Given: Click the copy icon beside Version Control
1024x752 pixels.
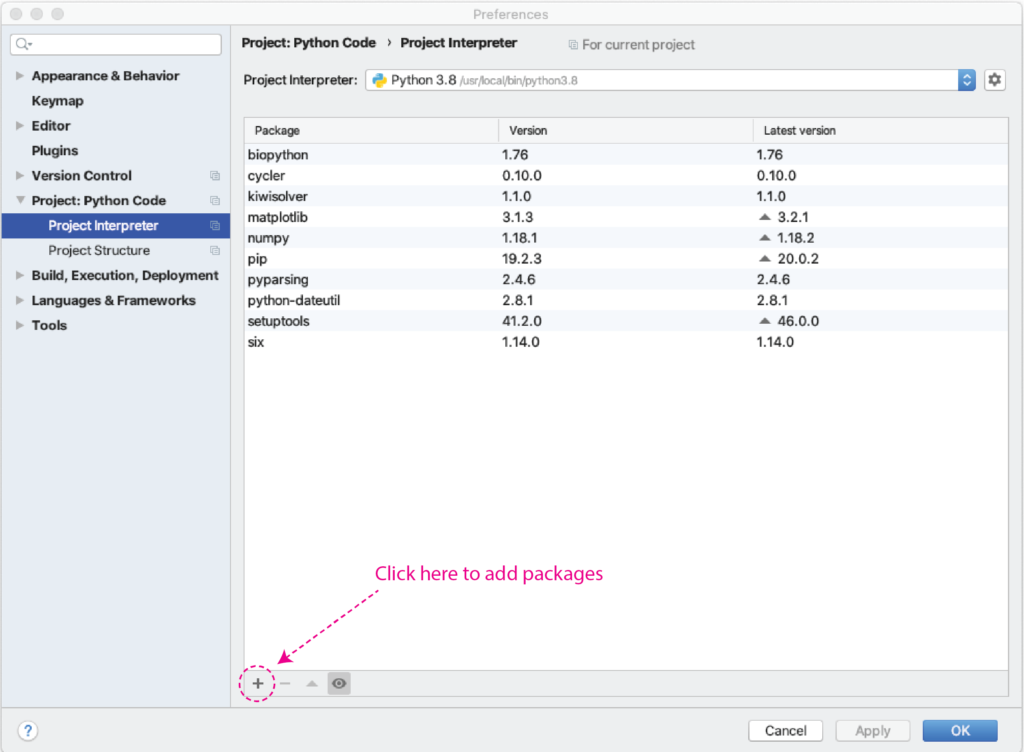Looking at the screenshot, I should tap(214, 176).
